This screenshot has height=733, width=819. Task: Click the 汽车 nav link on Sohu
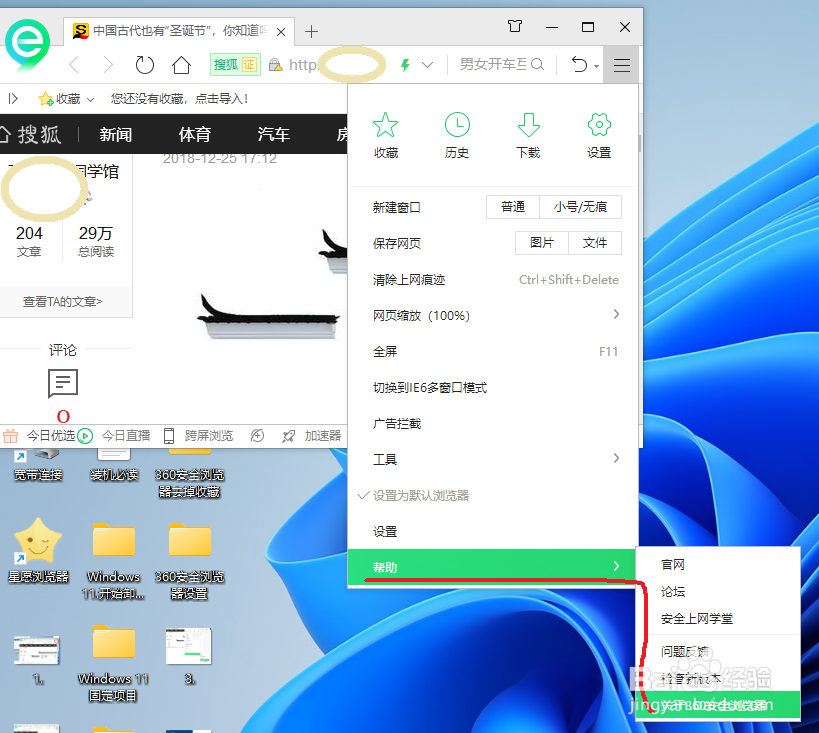(274, 135)
